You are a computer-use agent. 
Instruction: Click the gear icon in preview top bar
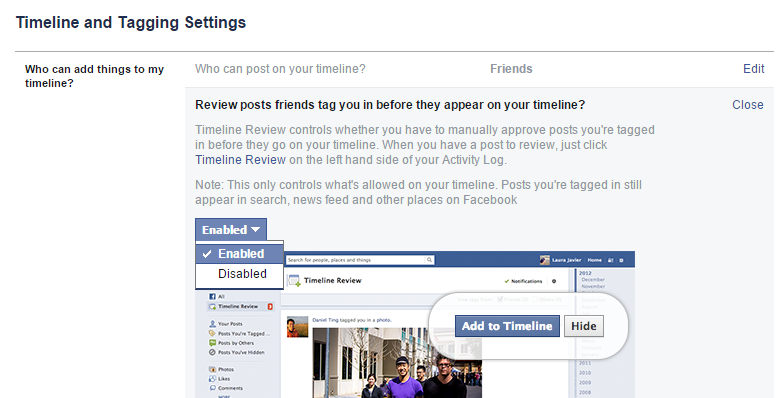(x=621, y=260)
